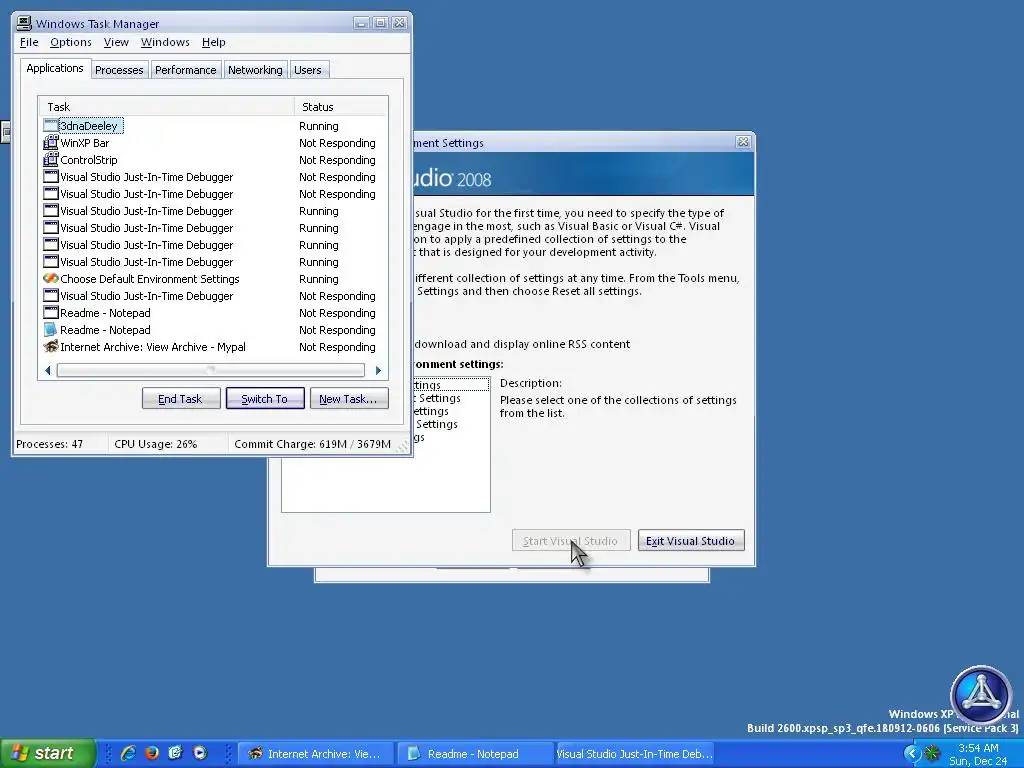Click the Switch To button
1024x768 pixels.
pos(264,398)
